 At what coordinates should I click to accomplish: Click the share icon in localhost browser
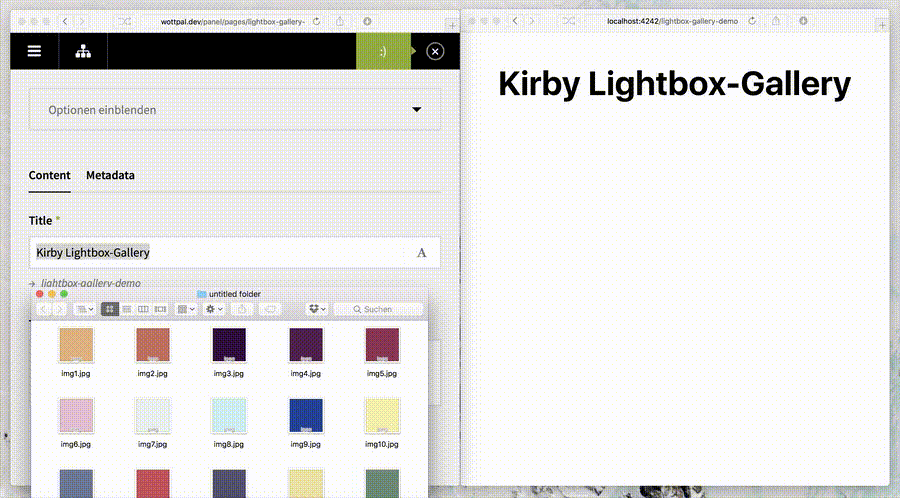776,21
